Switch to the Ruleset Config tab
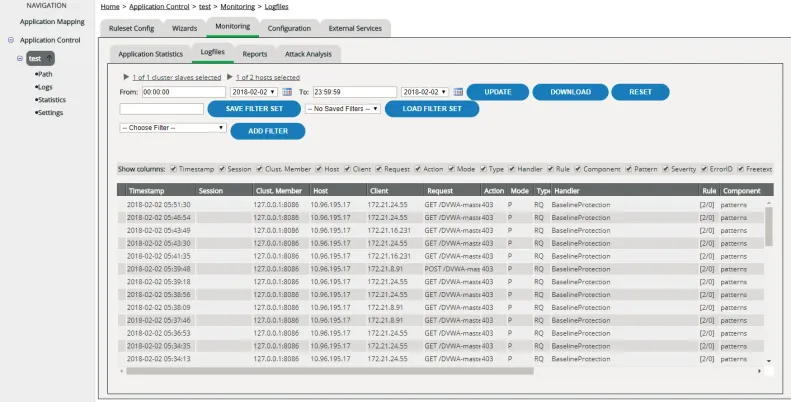This screenshot has height=402, width=791. click(x=131, y=28)
